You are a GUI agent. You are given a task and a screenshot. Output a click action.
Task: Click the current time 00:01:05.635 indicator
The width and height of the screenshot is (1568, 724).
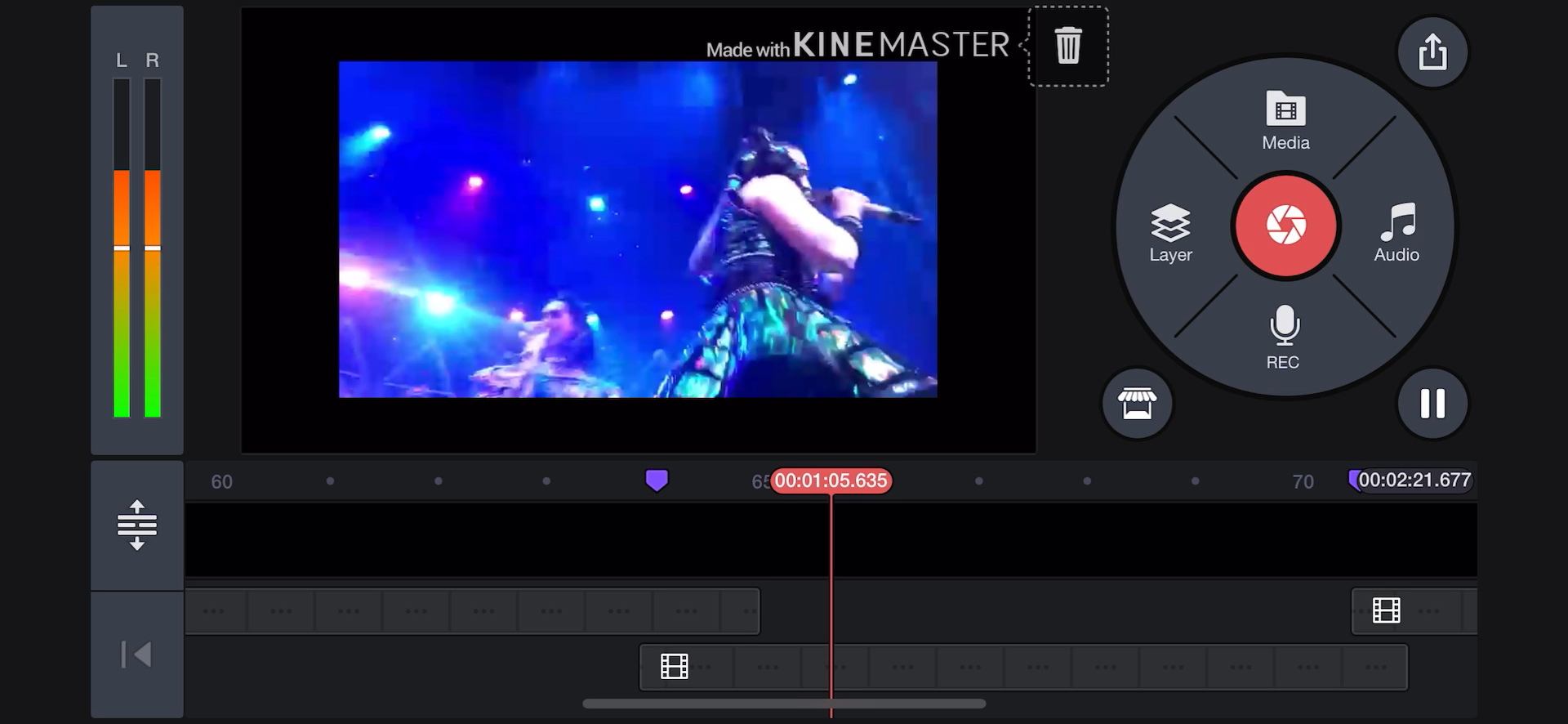831,480
